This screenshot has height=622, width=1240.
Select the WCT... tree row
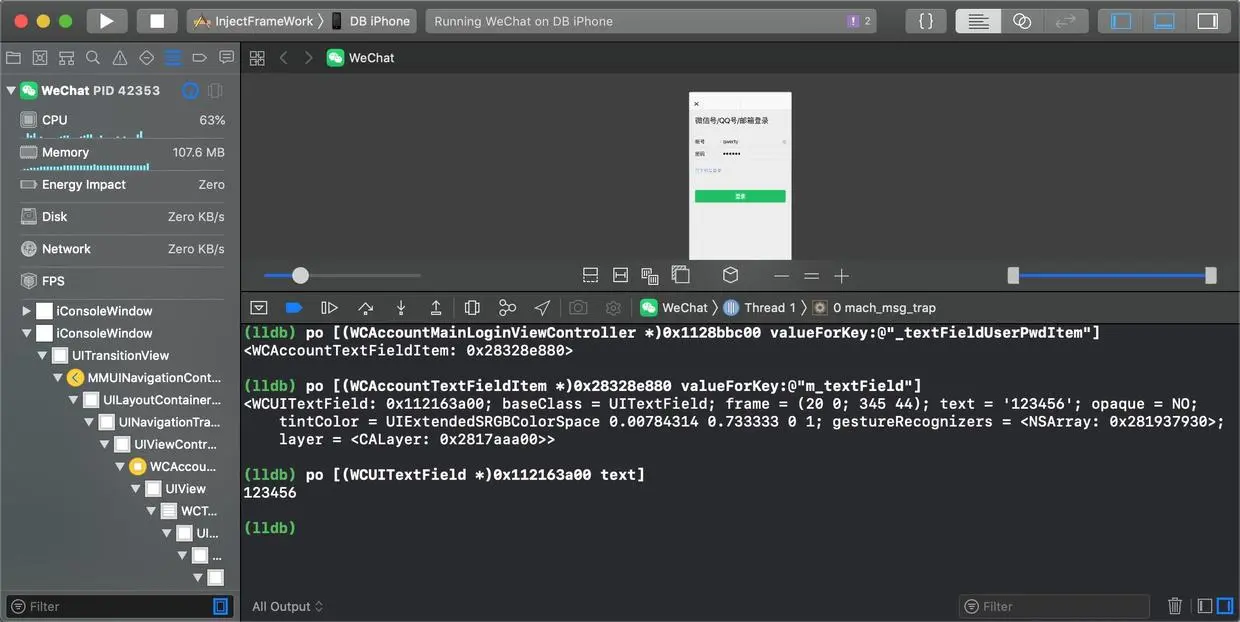tap(120, 511)
